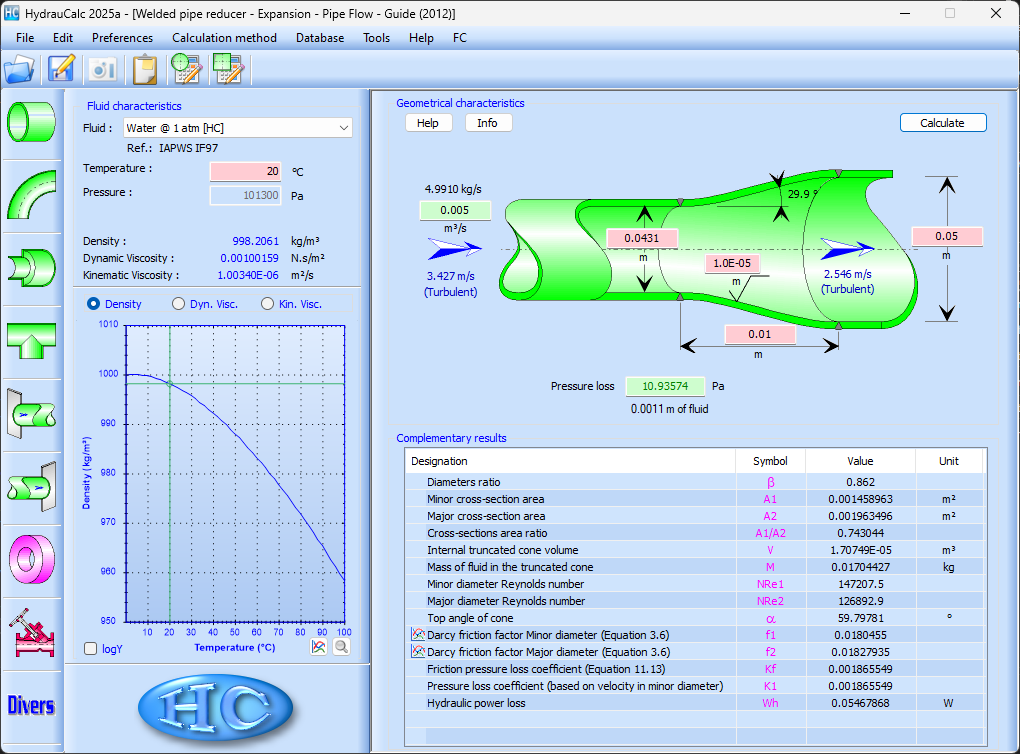Open the Database menu
This screenshot has width=1020, height=754.
(x=319, y=38)
